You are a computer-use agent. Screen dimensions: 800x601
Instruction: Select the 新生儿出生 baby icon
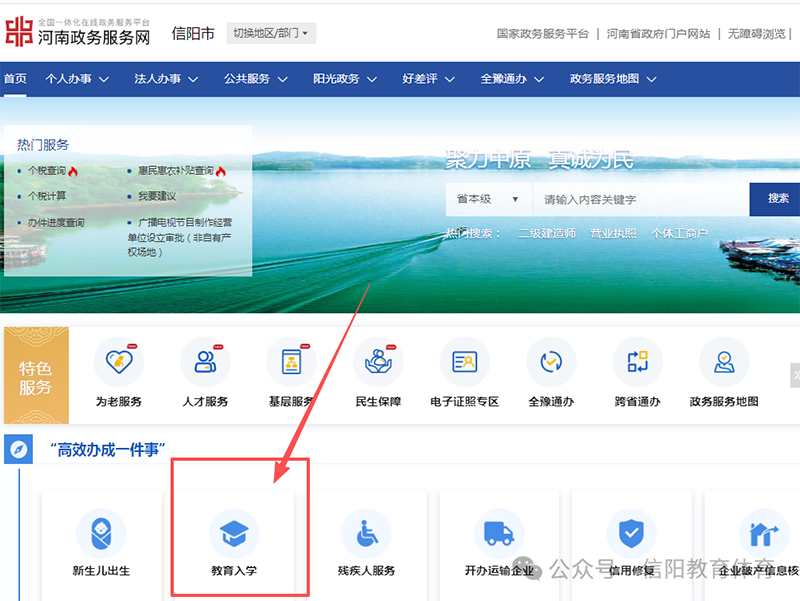(101, 534)
